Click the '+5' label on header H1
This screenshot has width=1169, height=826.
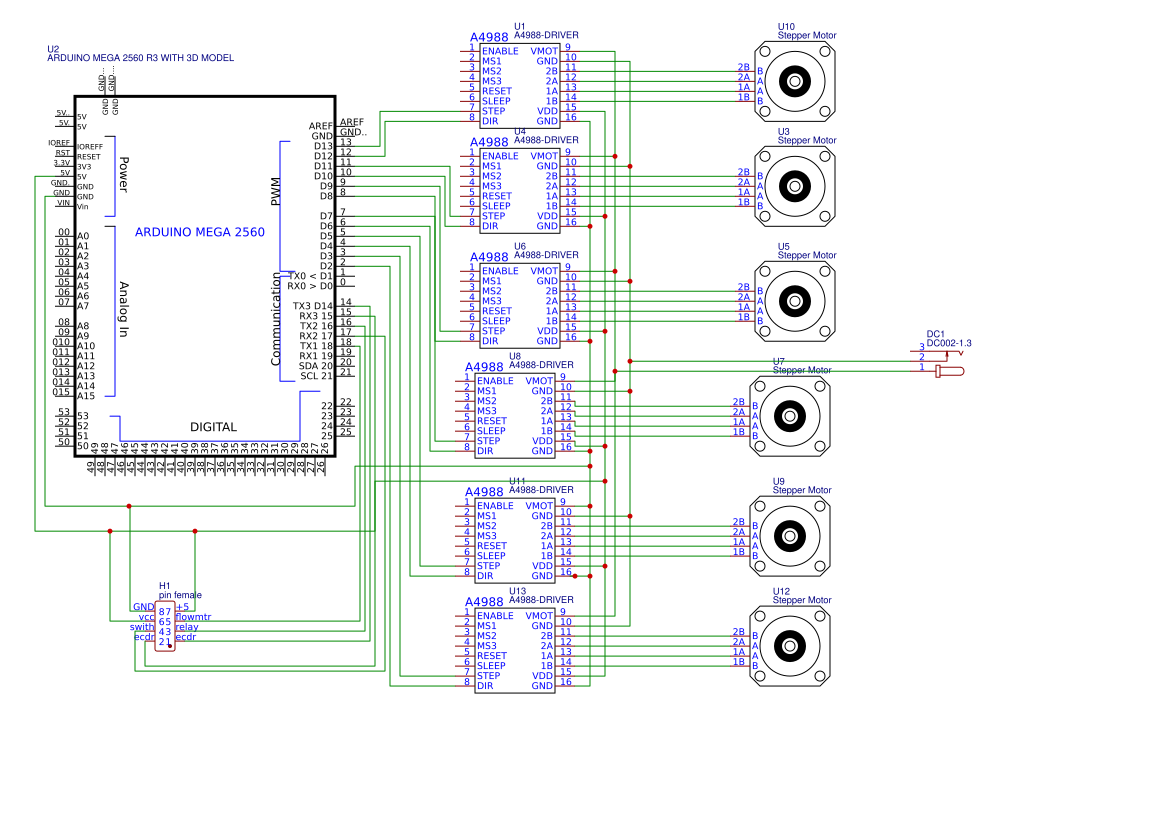click(x=183, y=607)
